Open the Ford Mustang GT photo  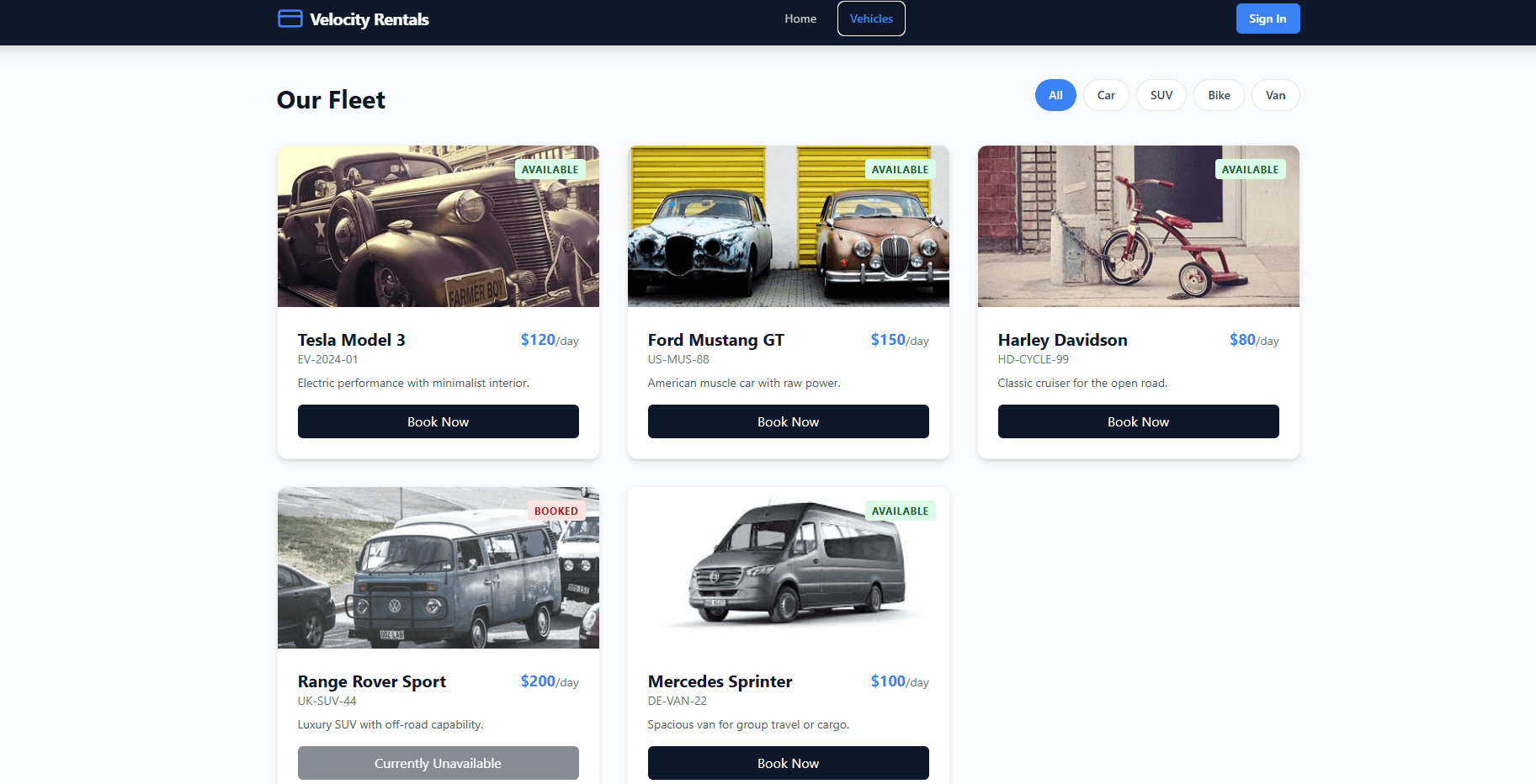coord(789,226)
